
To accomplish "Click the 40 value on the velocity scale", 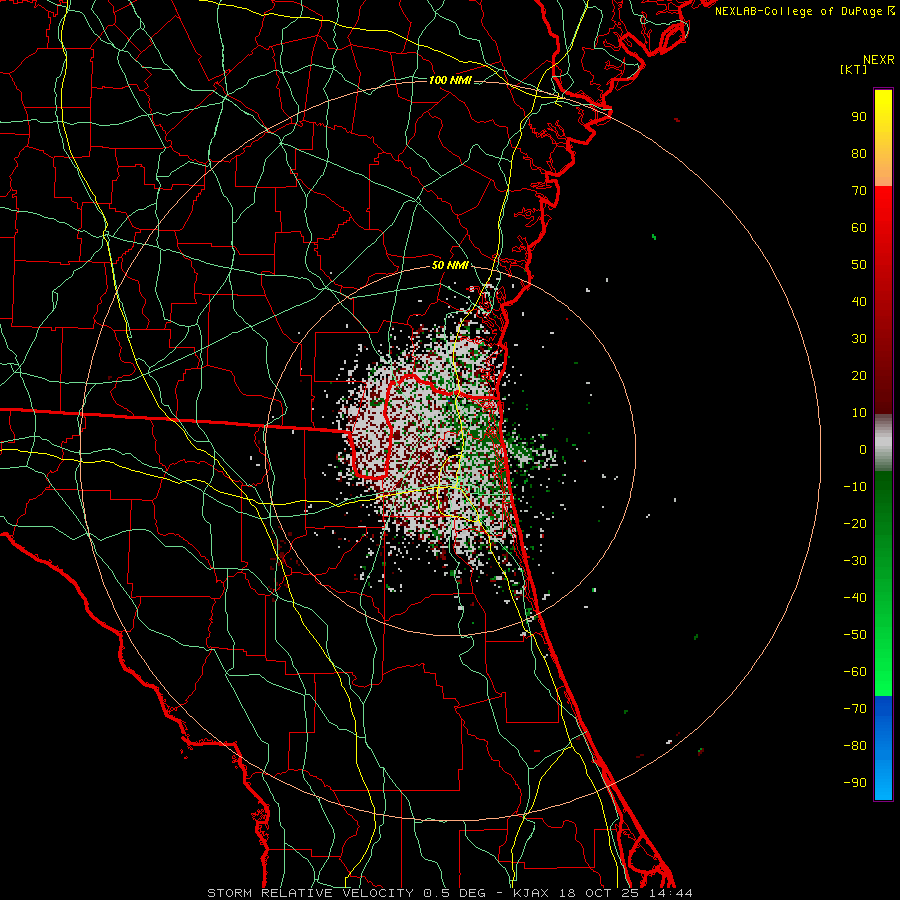I will 859,302.
